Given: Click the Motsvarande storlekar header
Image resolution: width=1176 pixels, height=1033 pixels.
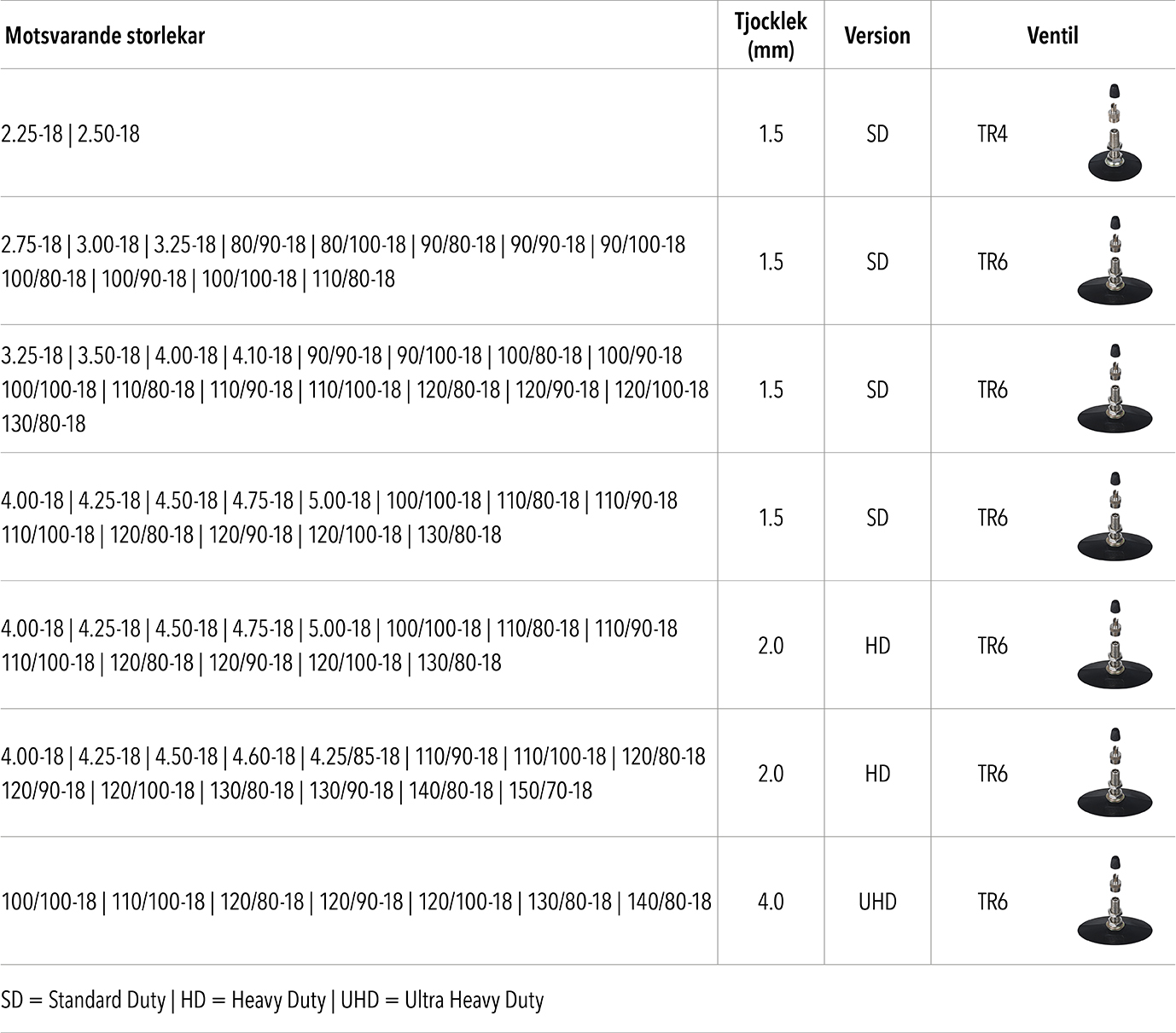Looking at the screenshot, I should 105,36.
